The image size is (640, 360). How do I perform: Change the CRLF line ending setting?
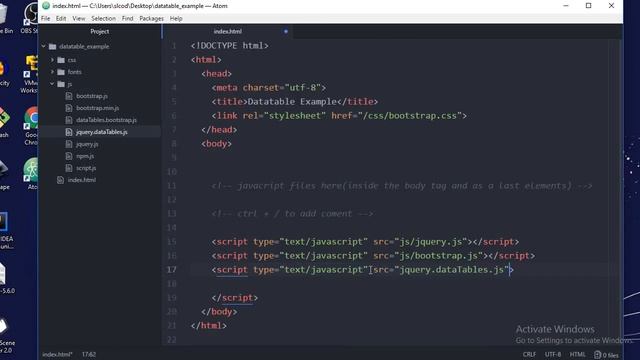click(529, 354)
